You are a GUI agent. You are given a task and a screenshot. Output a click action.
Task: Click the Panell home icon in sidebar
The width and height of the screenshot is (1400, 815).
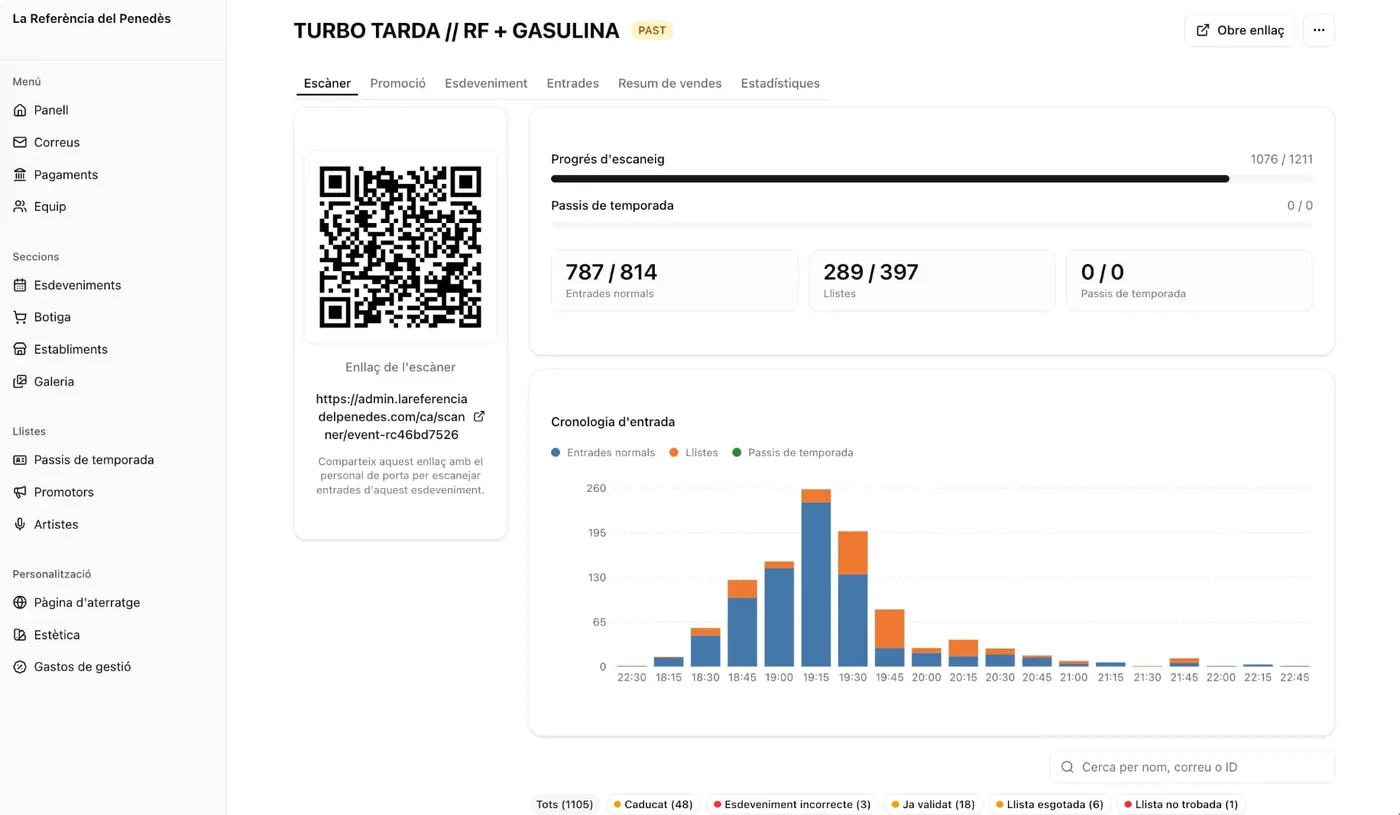coord(20,110)
